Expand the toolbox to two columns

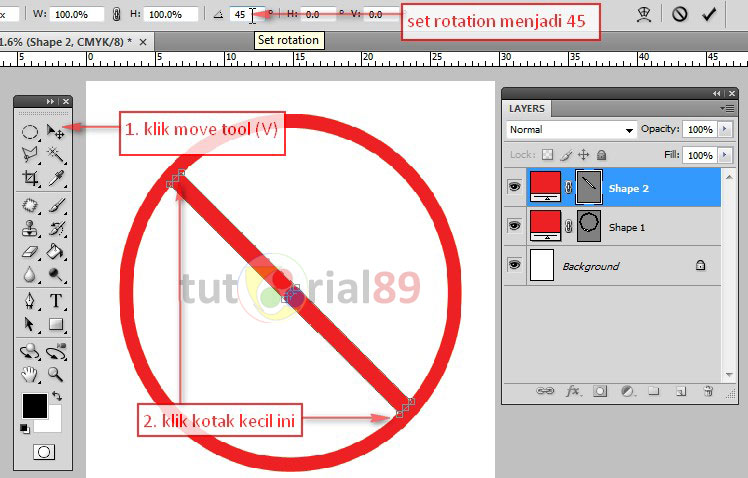[51, 102]
